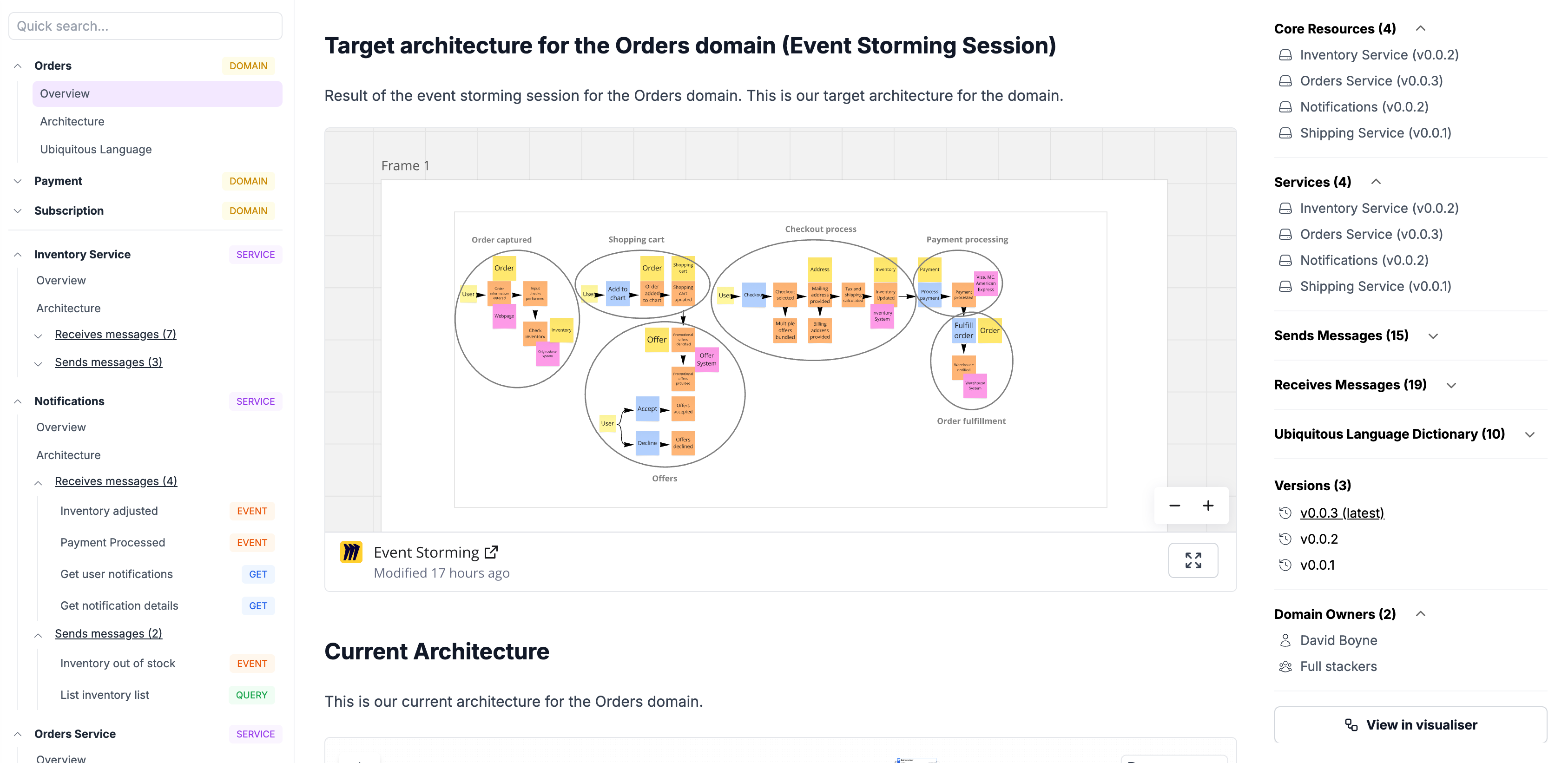Collapse the Core Resources (4) section
1568x763 pixels.
point(1421,29)
